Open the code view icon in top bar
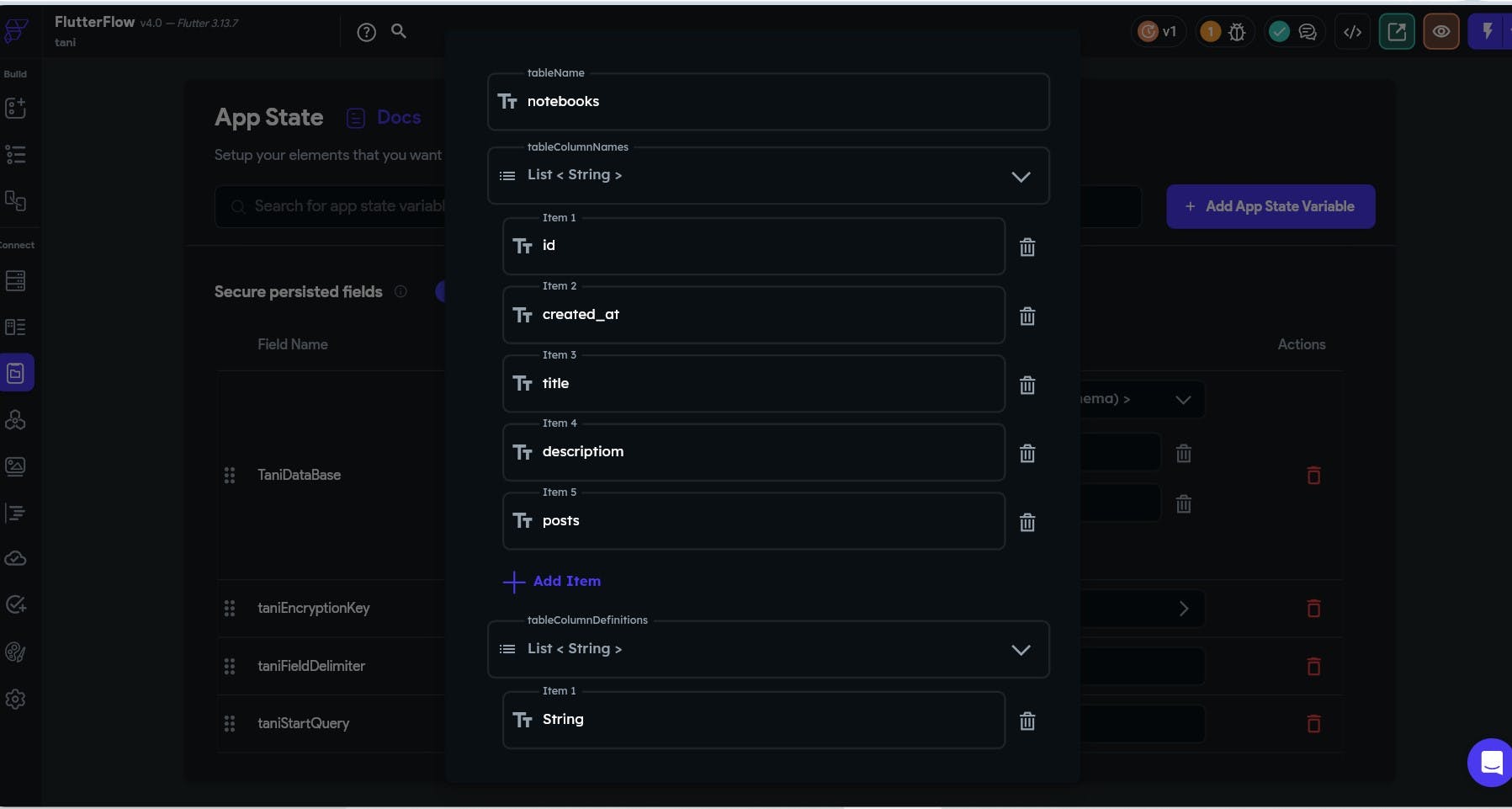This screenshot has height=809, width=1512. [1352, 32]
